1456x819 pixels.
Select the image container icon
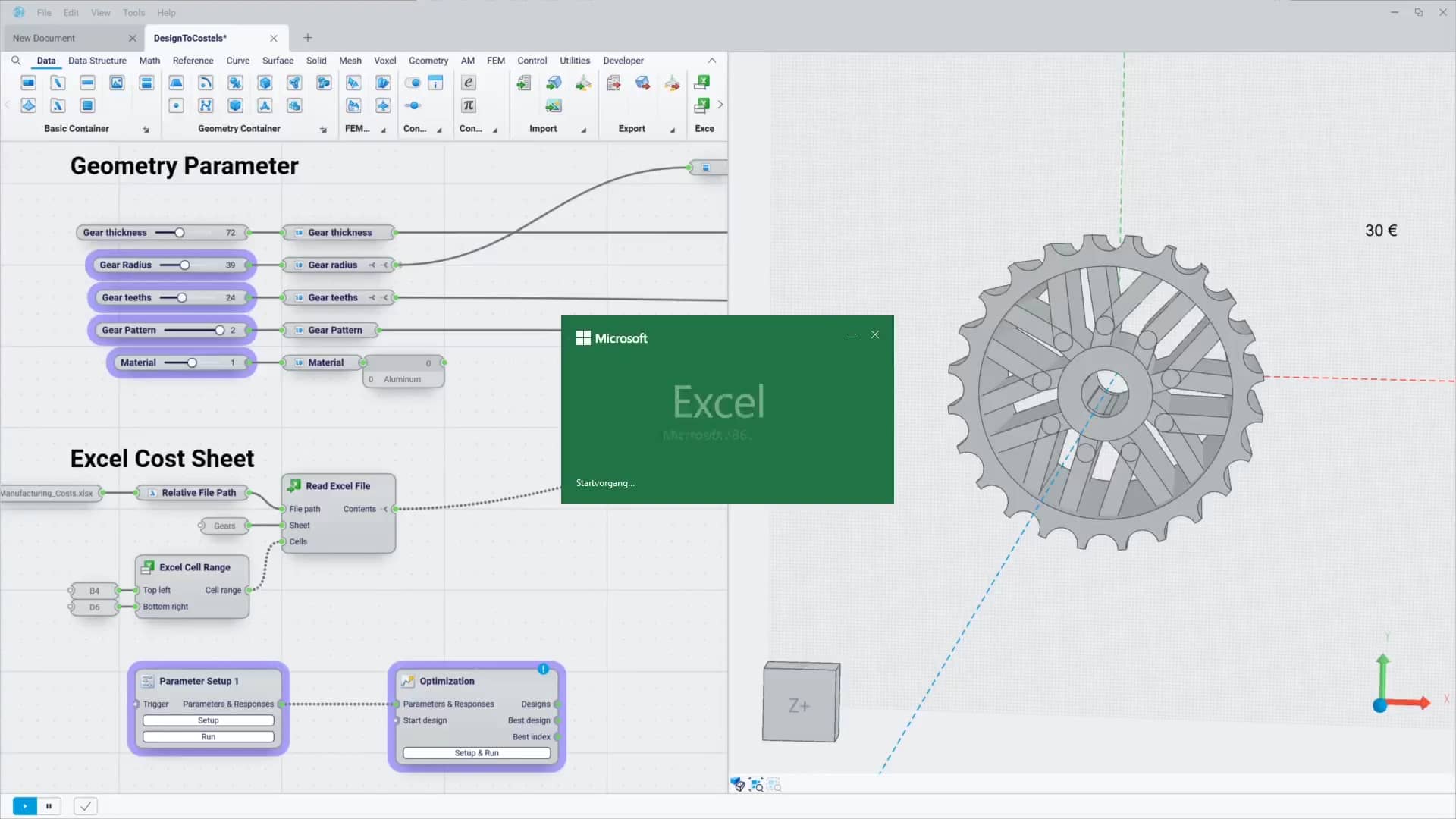[117, 83]
